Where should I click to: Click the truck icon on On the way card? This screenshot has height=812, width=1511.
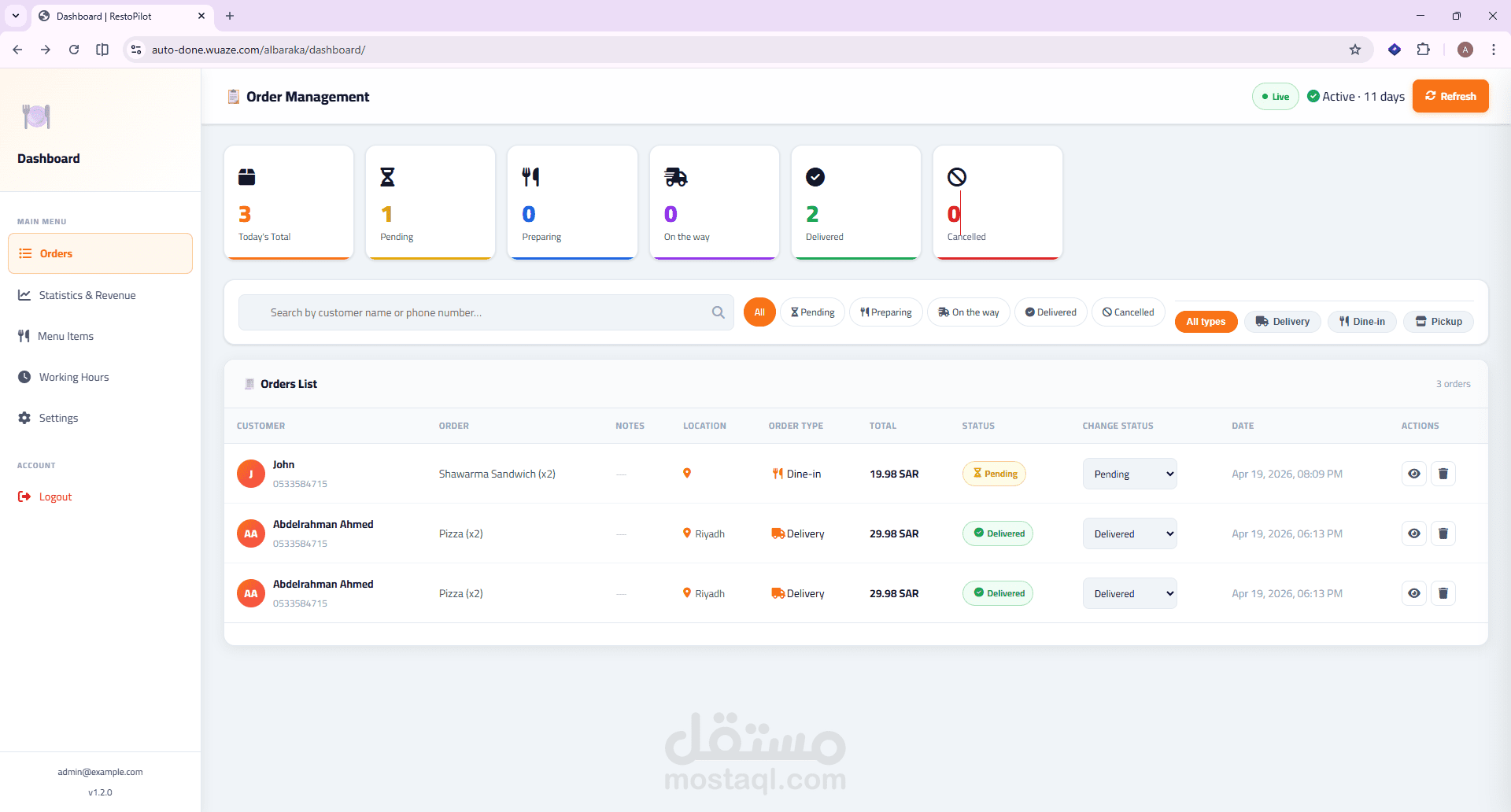coord(675,177)
